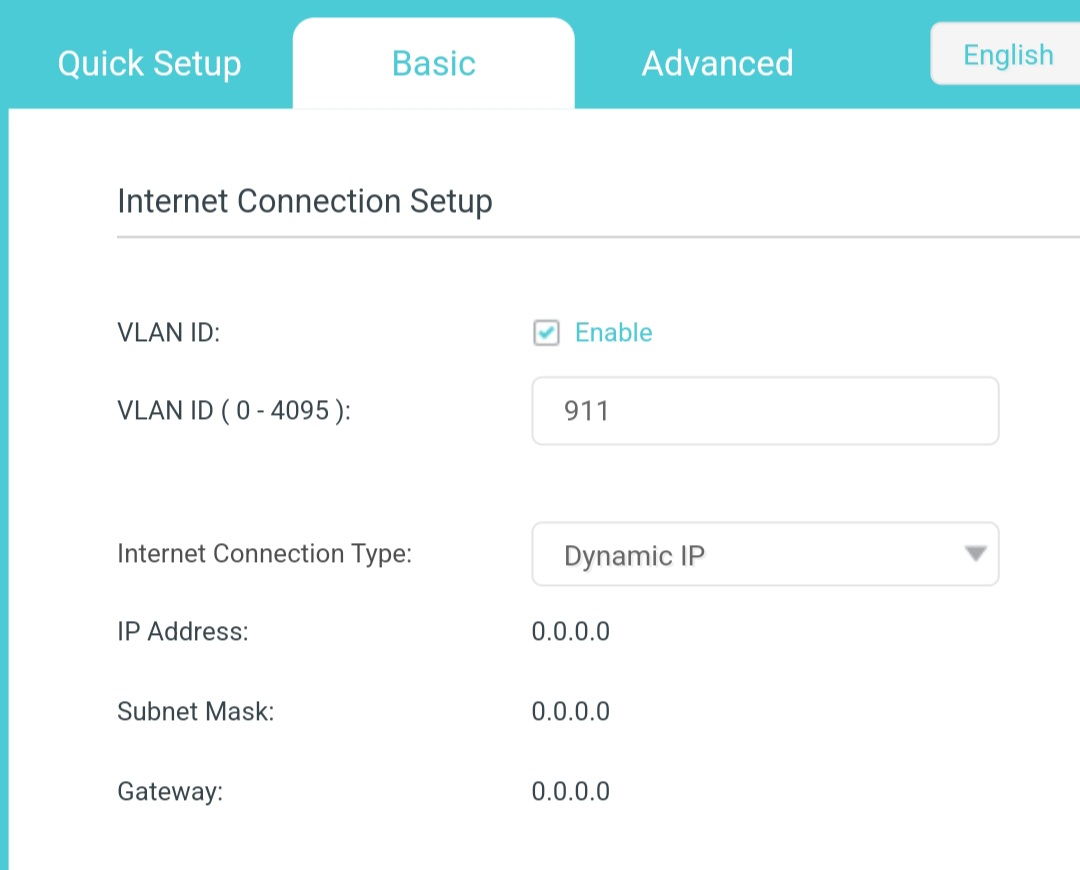The height and width of the screenshot is (870, 1080).
Task: Click the VLAN ID label beside Enable checkbox
Action: (169, 333)
